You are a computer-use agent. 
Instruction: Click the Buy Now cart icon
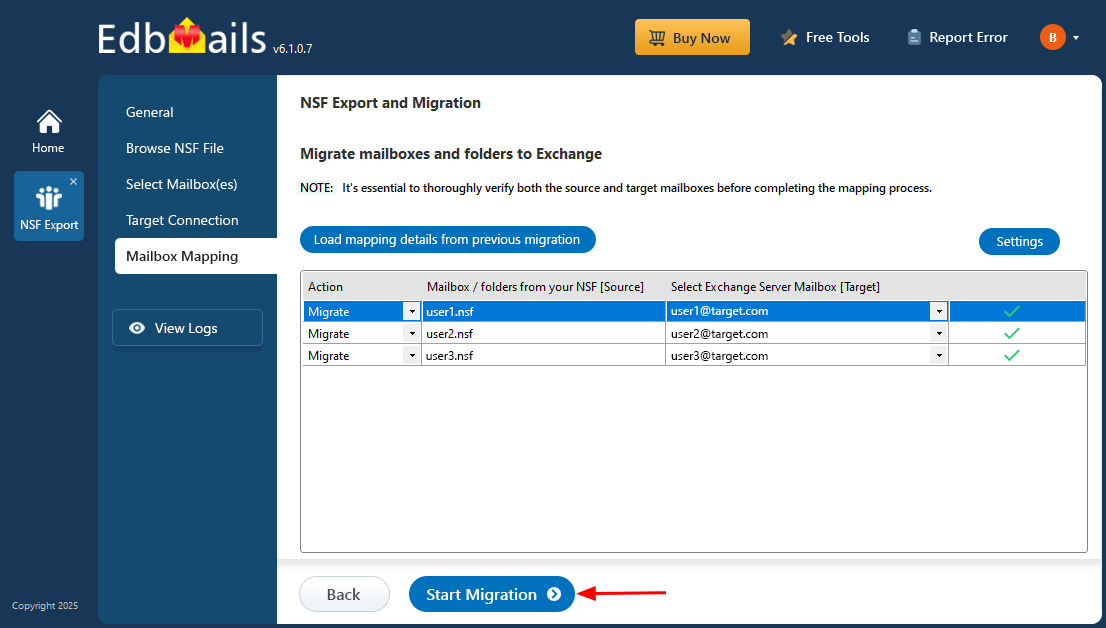[657, 38]
